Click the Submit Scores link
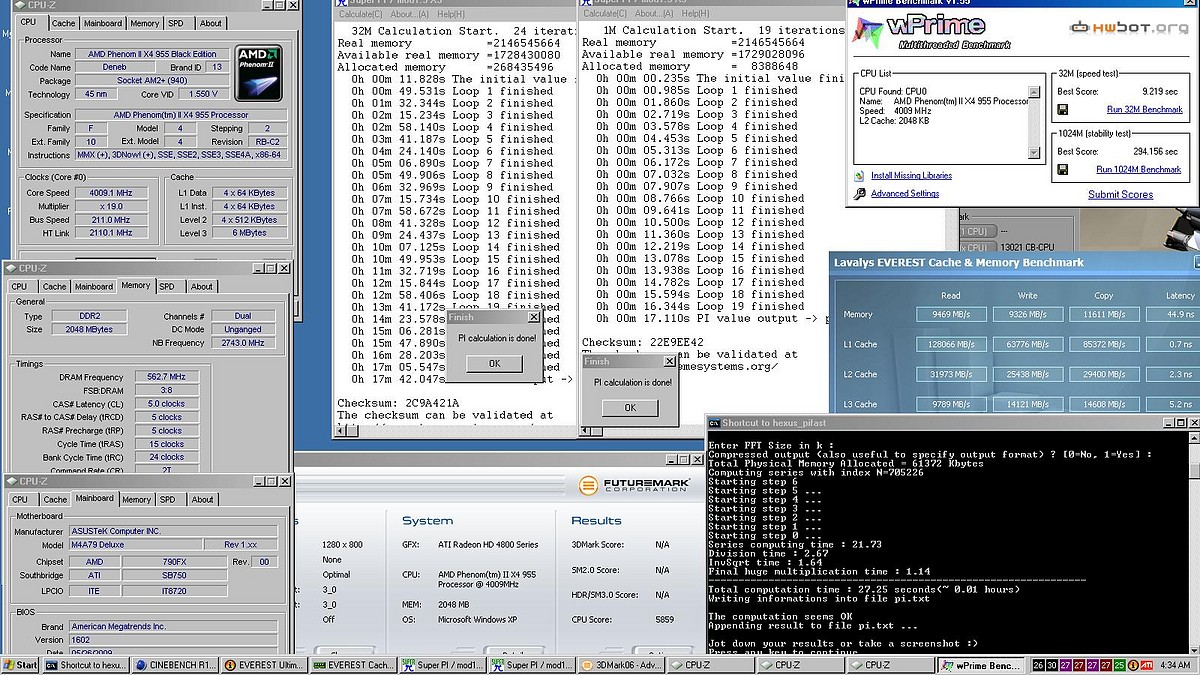This screenshot has width=1200, height=675. (1120, 195)
